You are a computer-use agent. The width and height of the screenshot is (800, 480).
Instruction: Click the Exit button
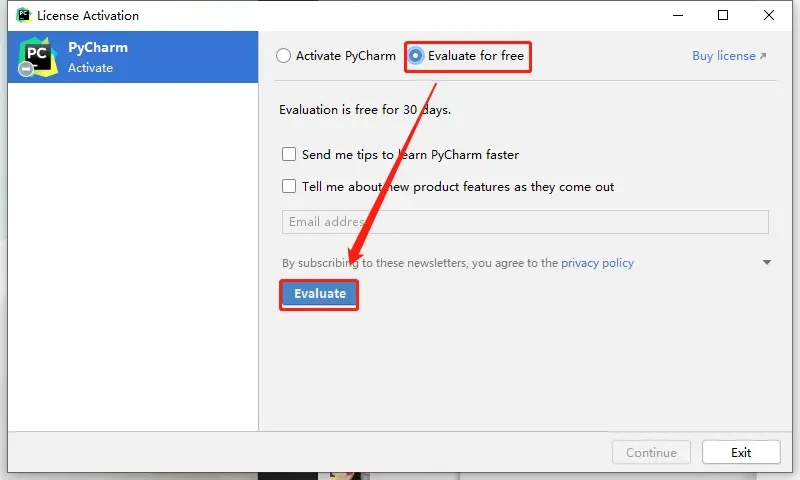click(x=740, y=452)
